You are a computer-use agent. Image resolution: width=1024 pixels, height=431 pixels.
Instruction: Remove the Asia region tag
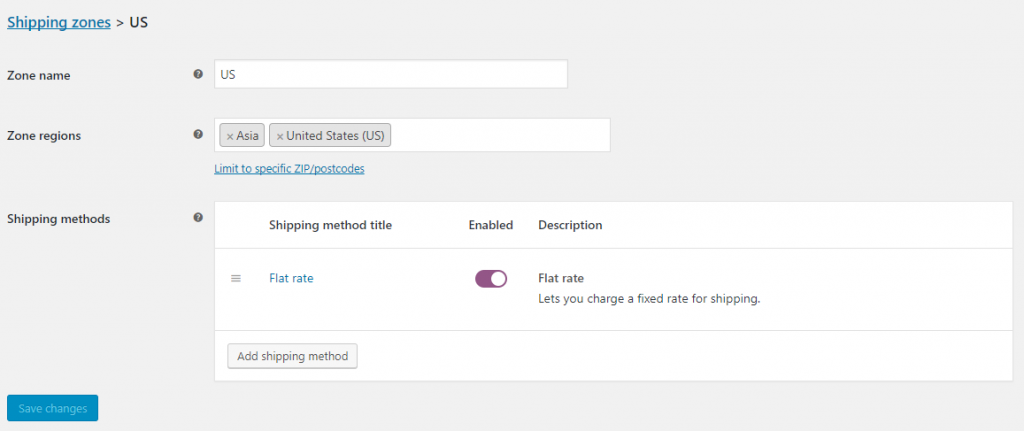click(x=230, y=136)
